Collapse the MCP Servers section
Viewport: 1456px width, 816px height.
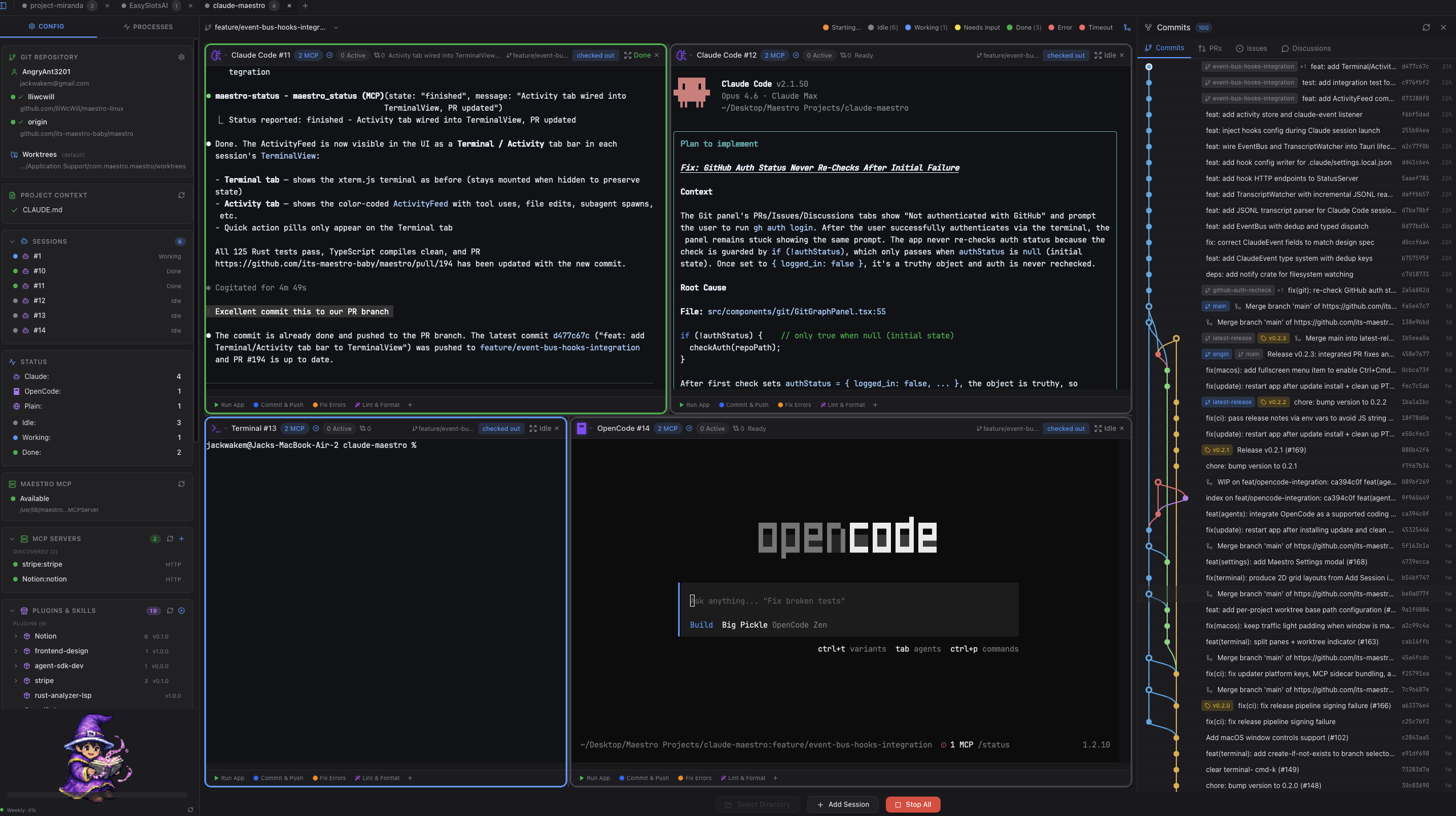click(12, 539)
